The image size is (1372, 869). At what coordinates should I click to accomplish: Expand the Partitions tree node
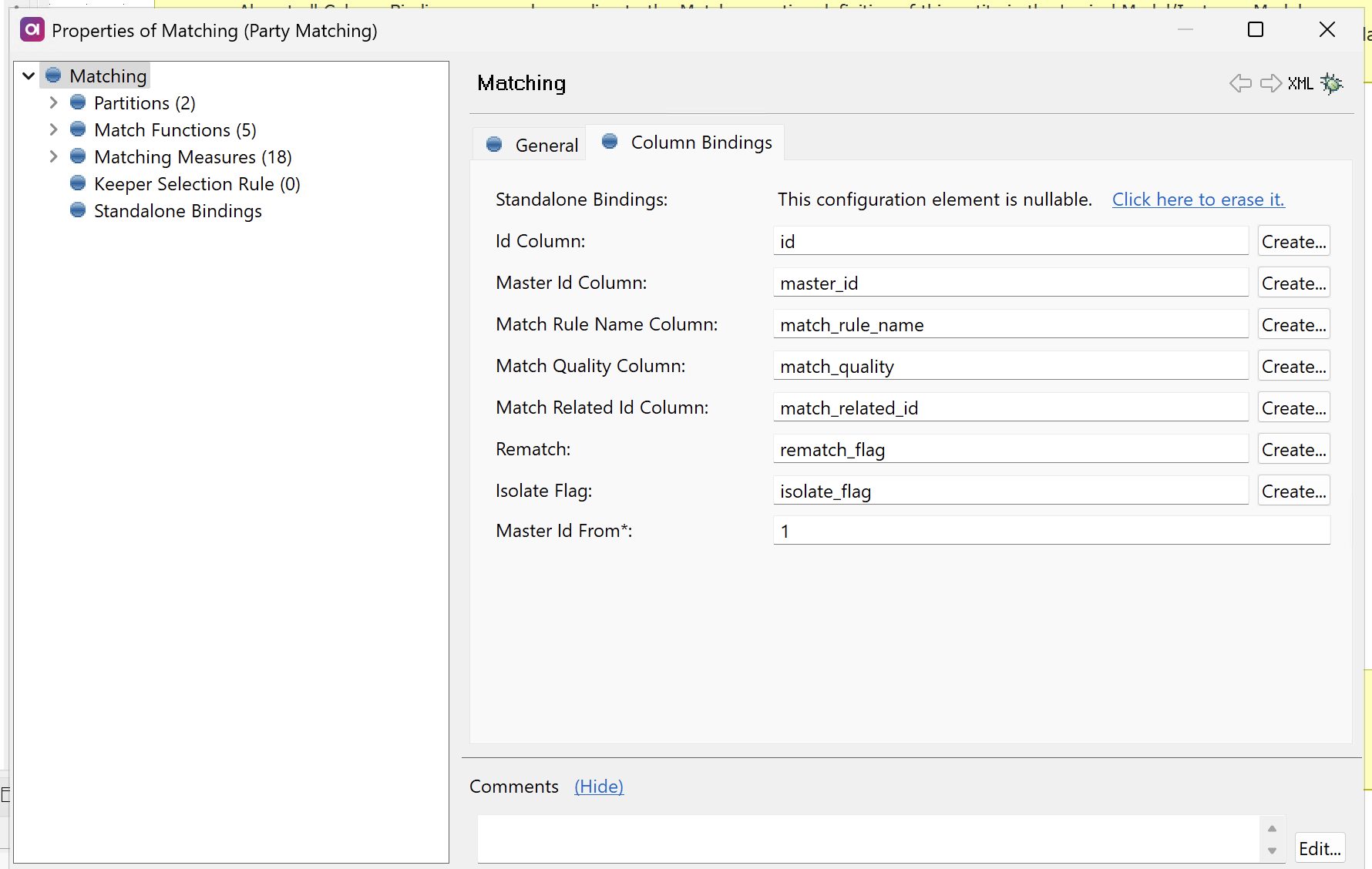53,102
